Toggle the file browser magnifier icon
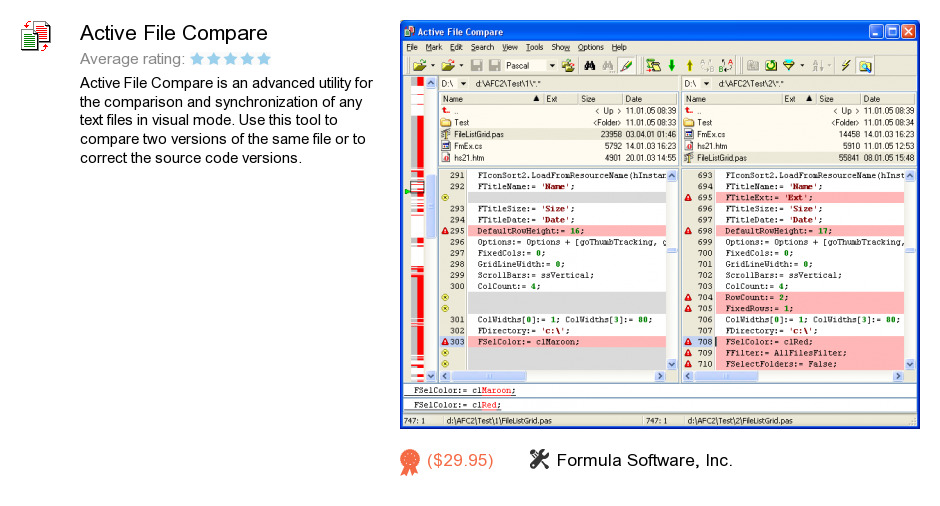940x506 pixels. click(x=865, y=65)
